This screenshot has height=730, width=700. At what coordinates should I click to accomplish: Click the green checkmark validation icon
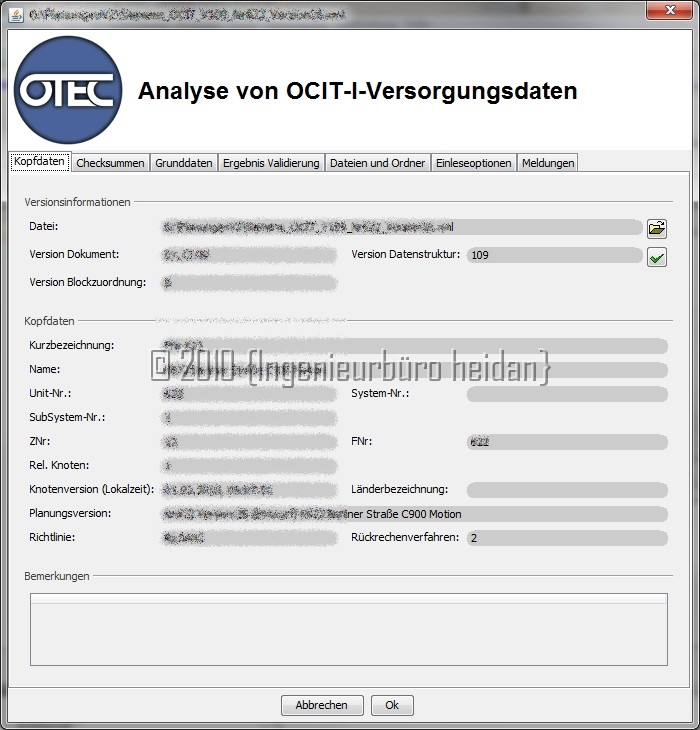(x=656, y=258)
